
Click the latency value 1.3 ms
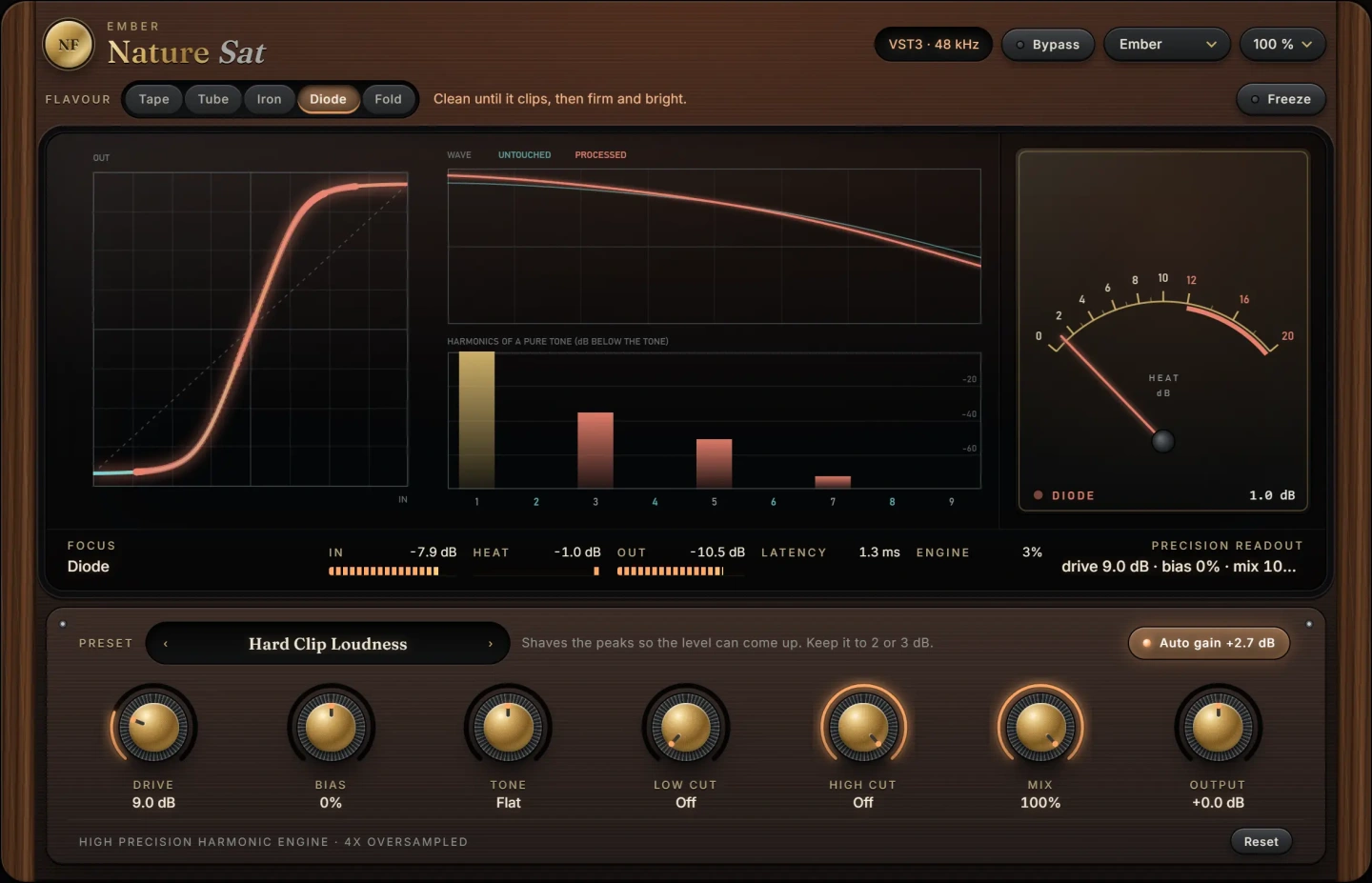879,552
